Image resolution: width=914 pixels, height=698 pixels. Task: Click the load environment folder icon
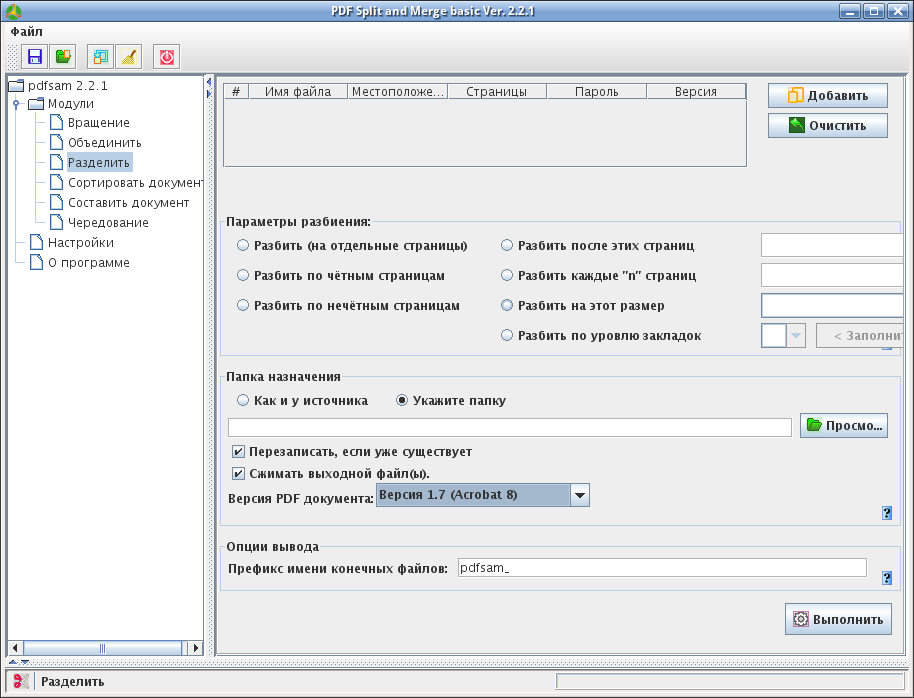pos(63,57)
